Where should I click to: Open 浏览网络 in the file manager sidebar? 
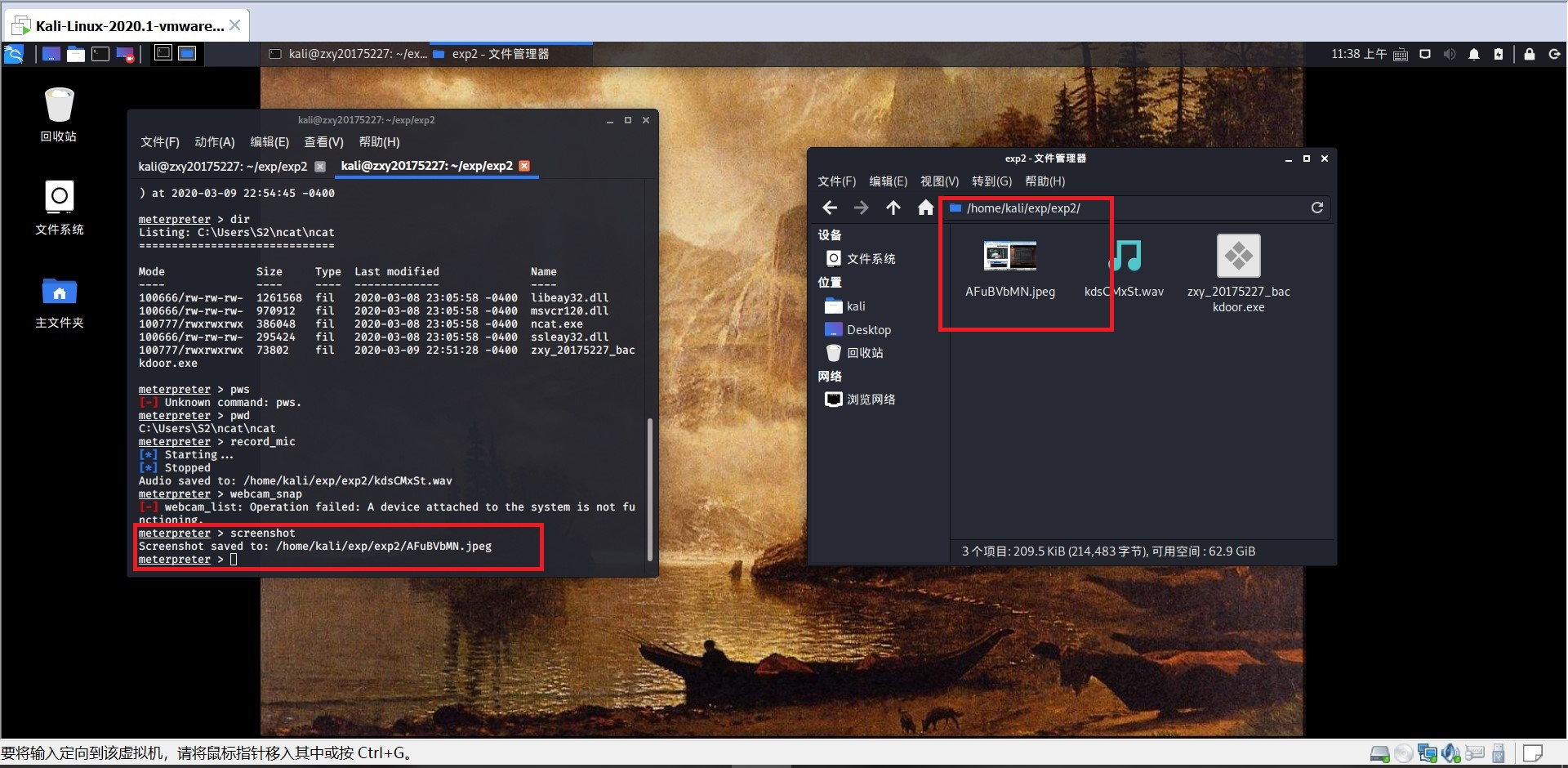pyautogui.click(x=861, y=400)
